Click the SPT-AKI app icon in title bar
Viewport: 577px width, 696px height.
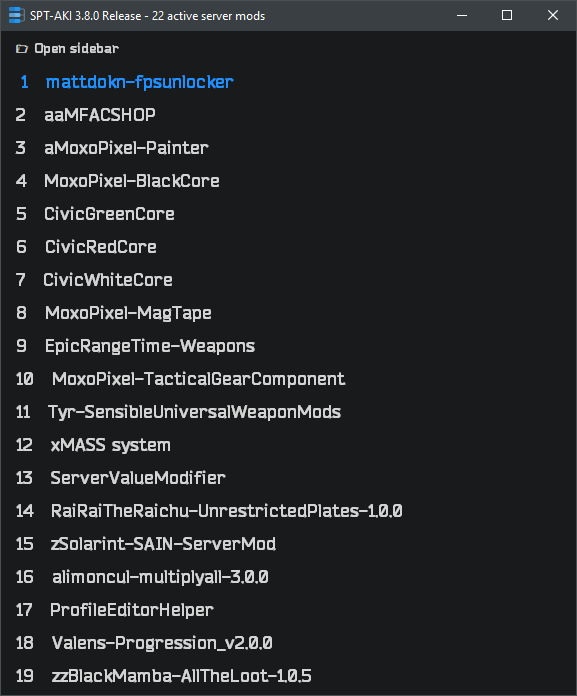[x=16, y=16]
